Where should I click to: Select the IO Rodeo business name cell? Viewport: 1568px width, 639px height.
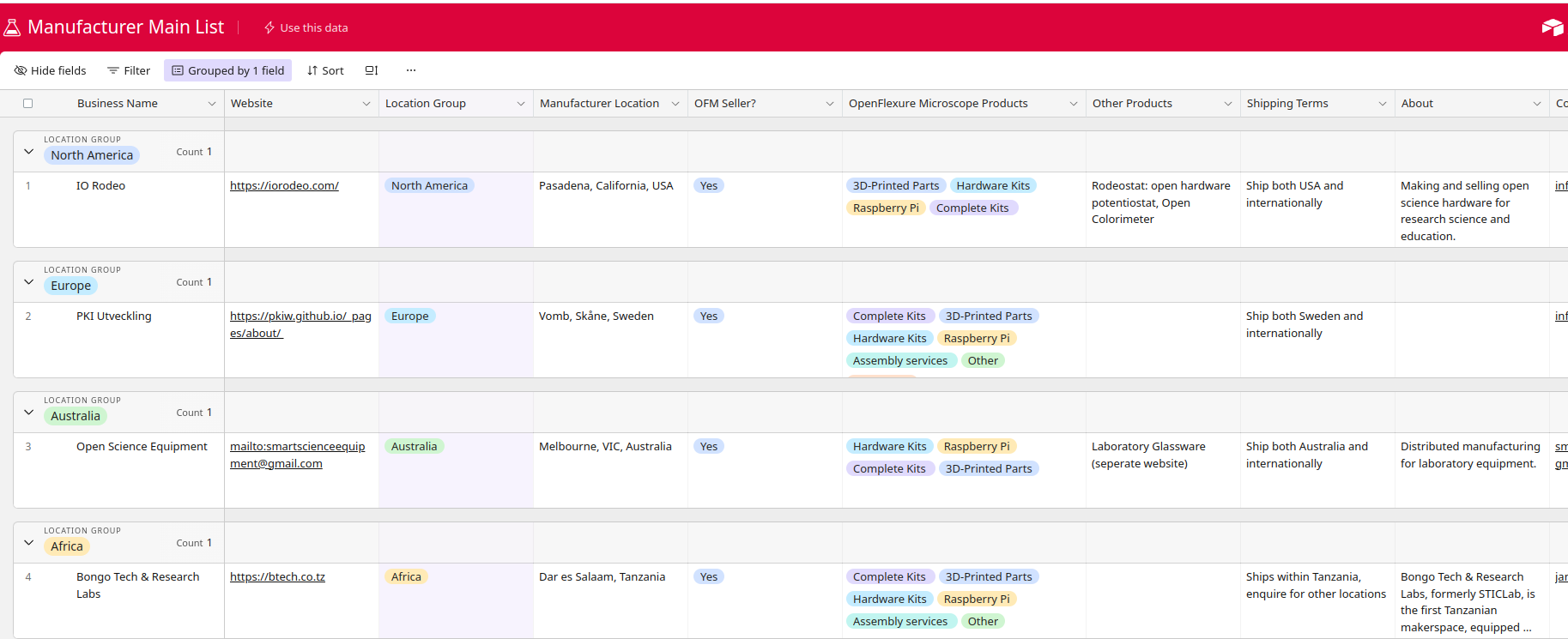pos(118,210)
